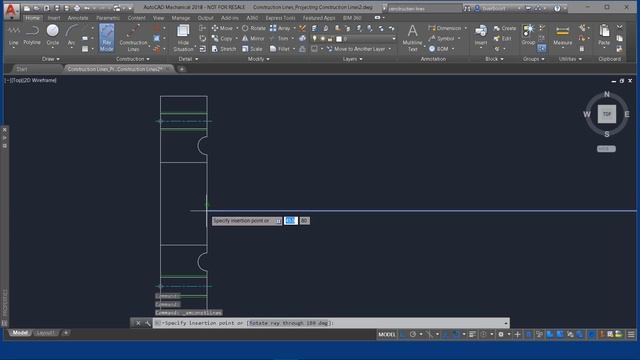
Task: Select the Array tool
Action: click(280, 28)
